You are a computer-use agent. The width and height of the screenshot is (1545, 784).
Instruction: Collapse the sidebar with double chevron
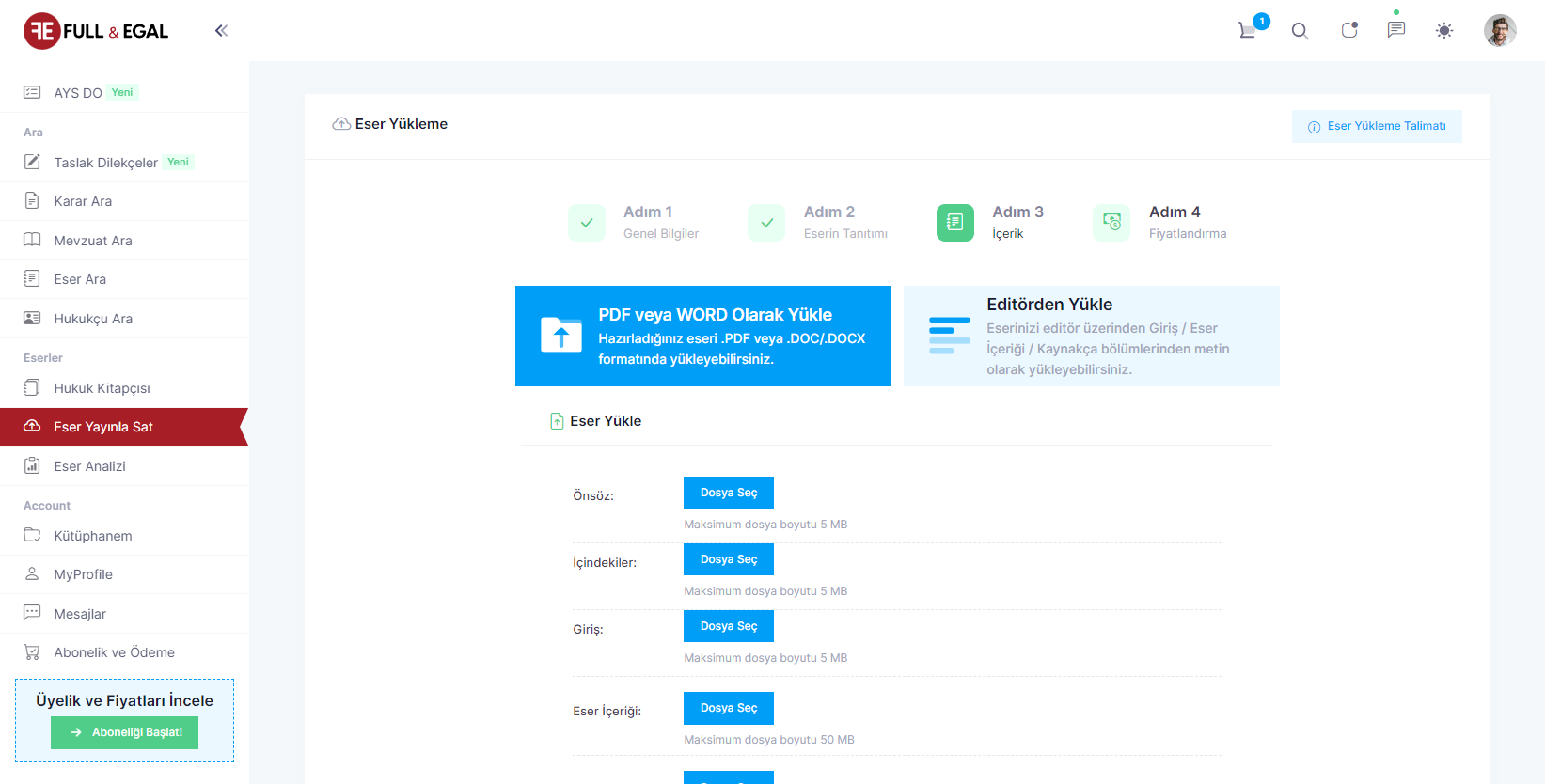point(221,31)
